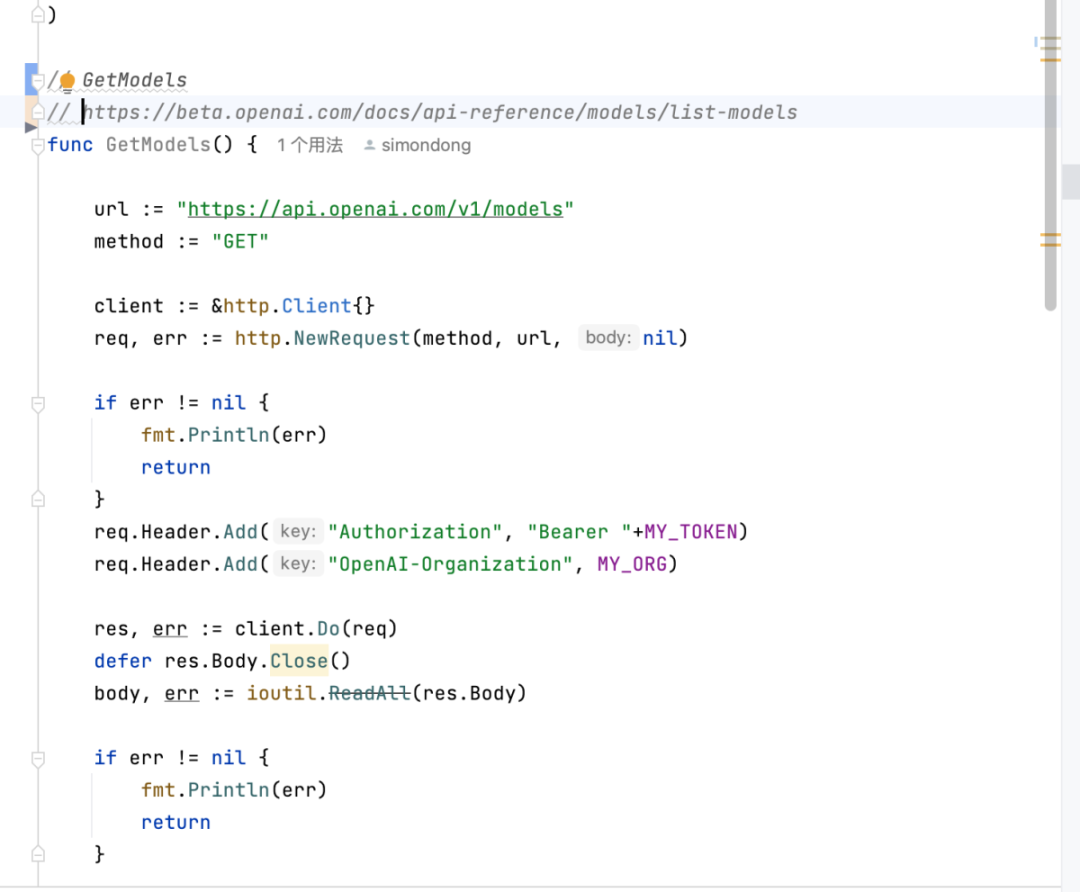Click the deprecated ReadAll function call

point(369,693)
